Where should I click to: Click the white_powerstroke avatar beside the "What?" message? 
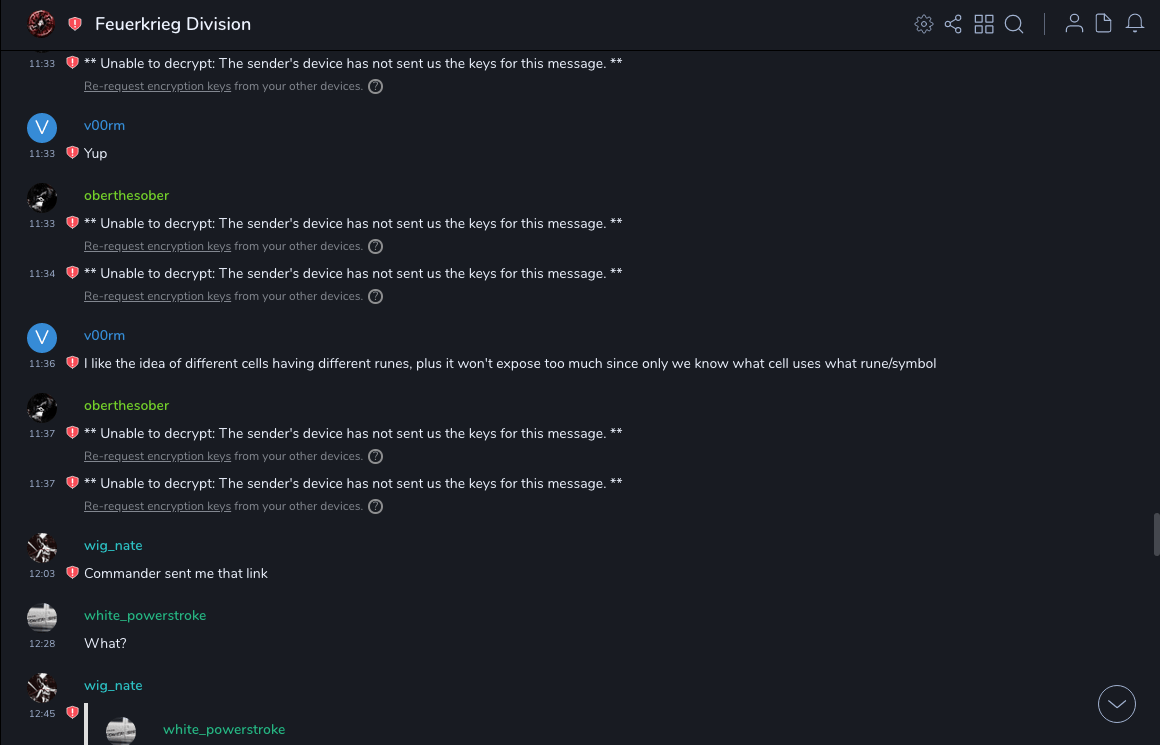42,617
